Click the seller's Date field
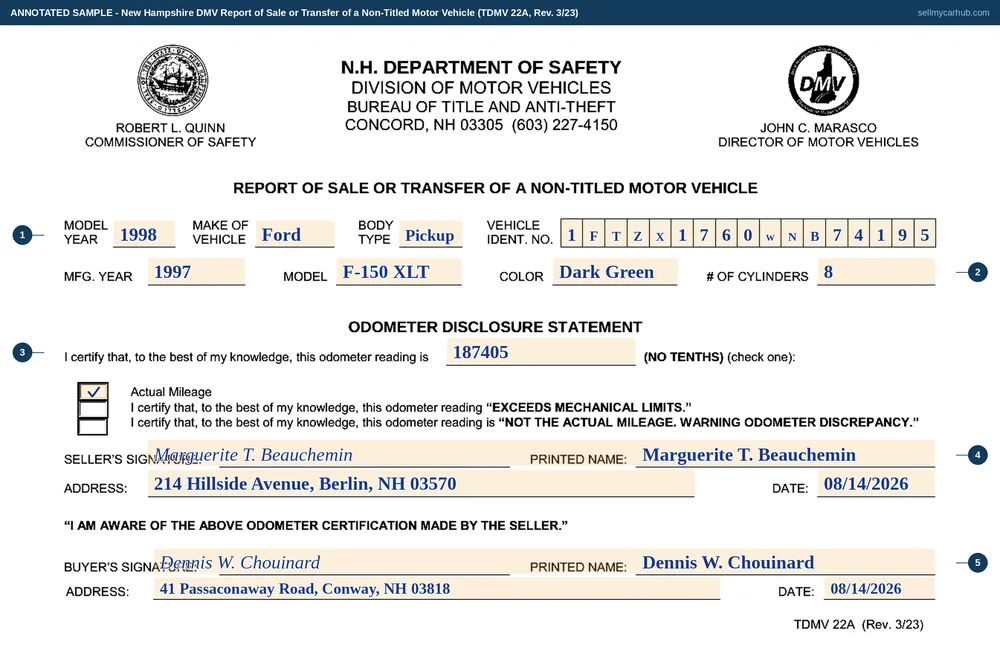The height and width of the screenshot is (651, 1000). [x=876, y=483]
